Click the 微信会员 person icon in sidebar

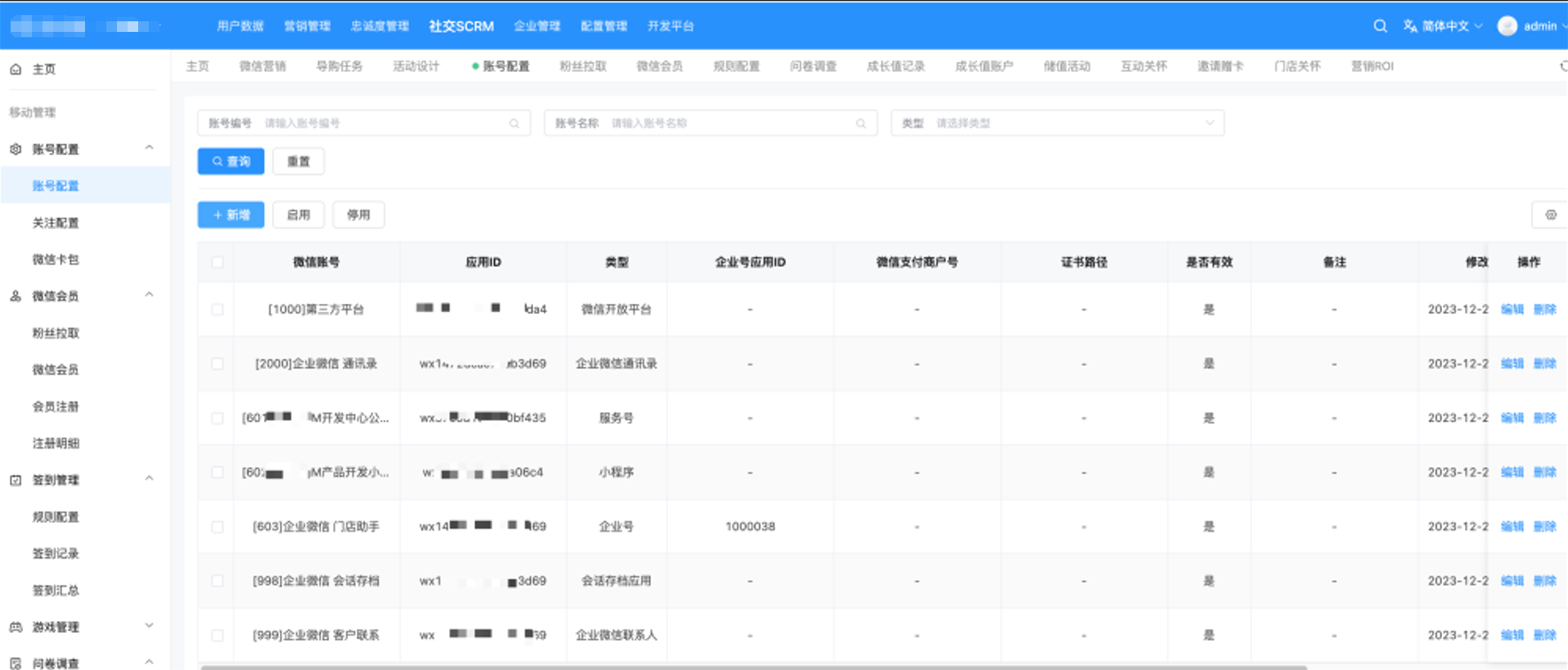[x=16, y=296]
